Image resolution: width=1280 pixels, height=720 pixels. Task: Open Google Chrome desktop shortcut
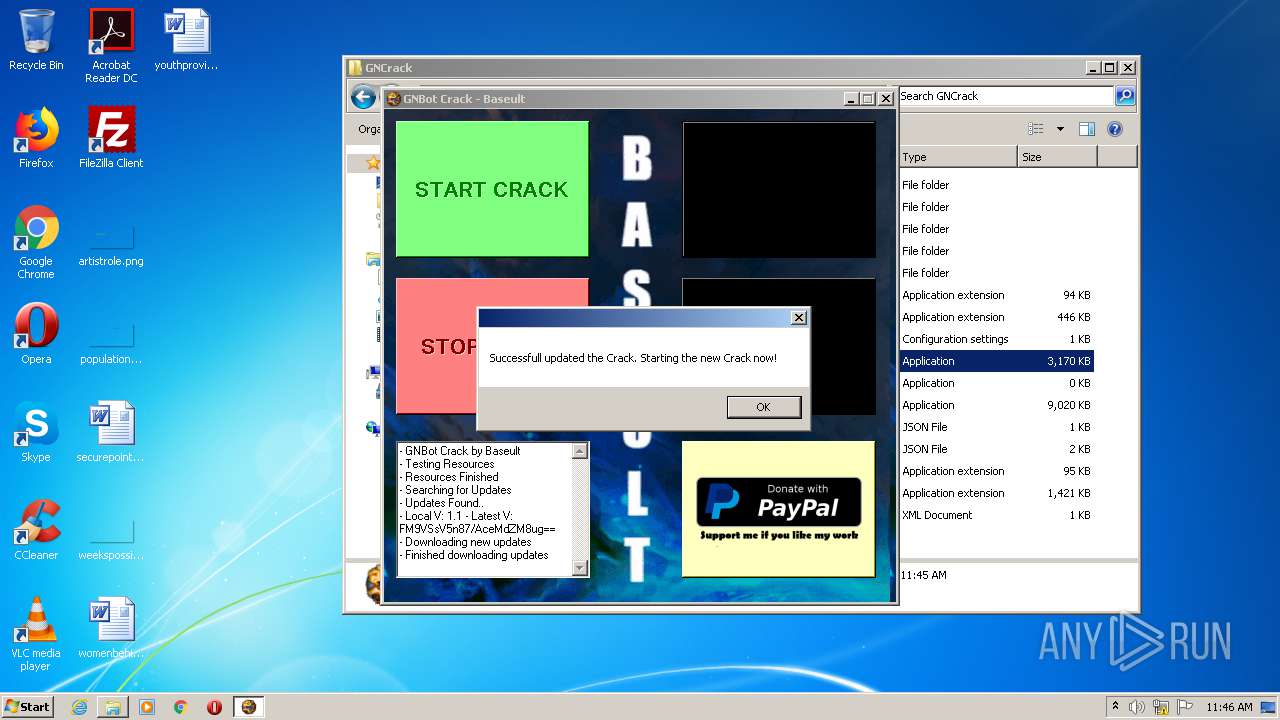(36, 242)
